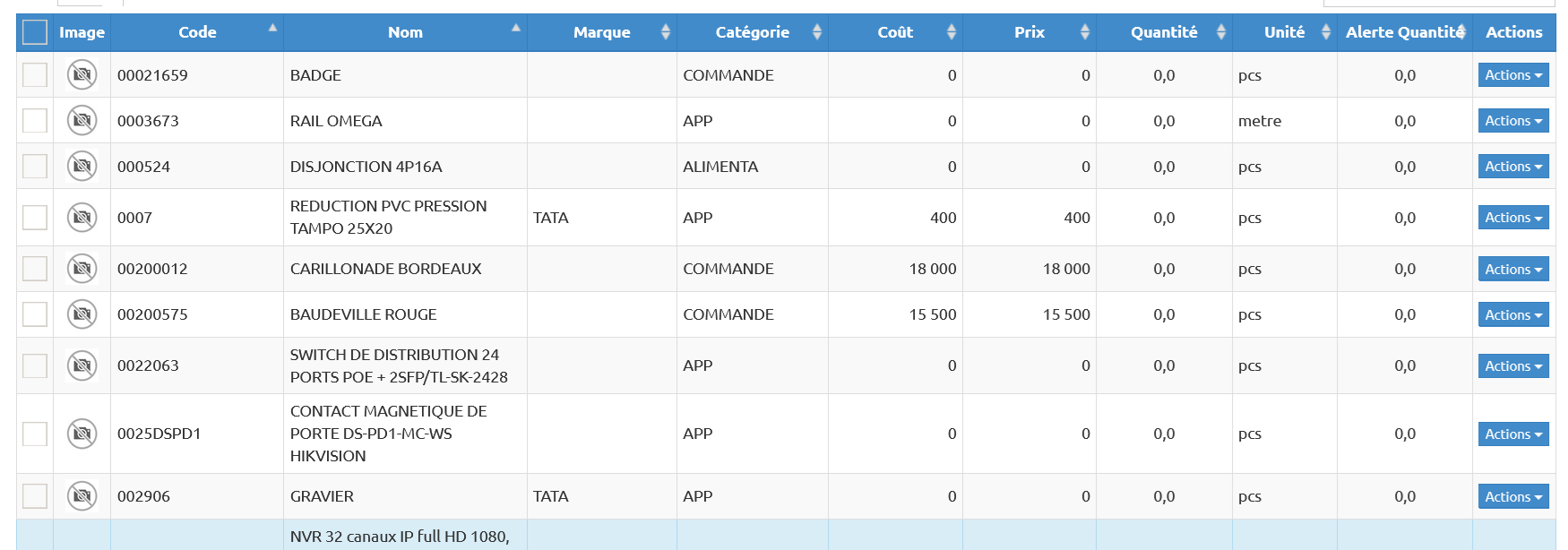This screenshot has width=1568, height=550.
Task: Expand Actions menu for REDUCTION PVC PRESSION
Action: pyautogui.click(x=1512, y=218)
